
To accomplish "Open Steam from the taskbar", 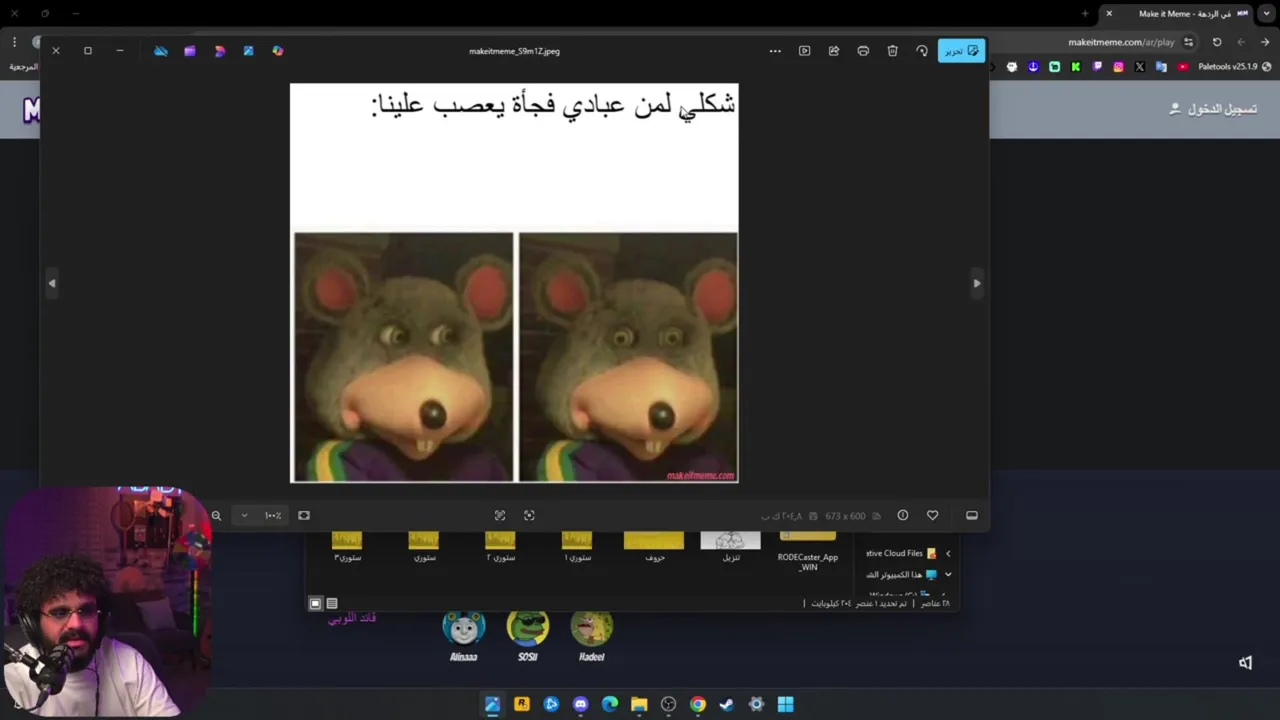I will pos(727,704).
